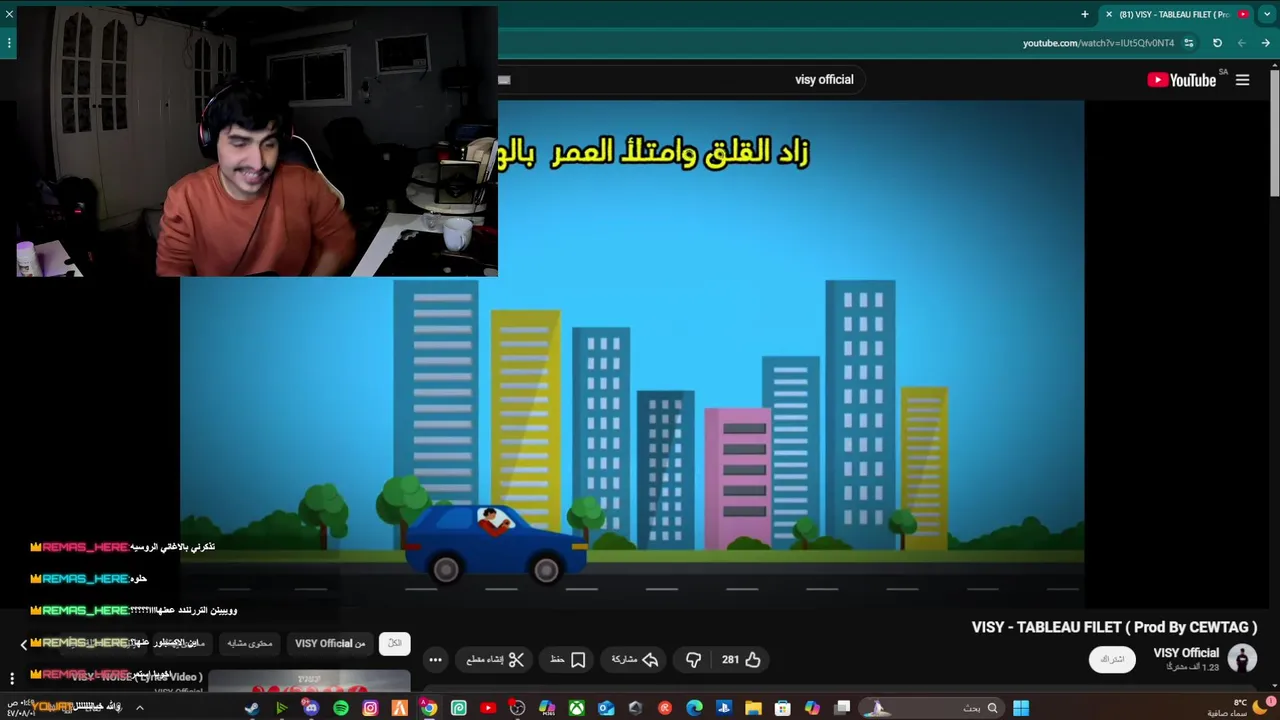Image resolution: width=1280 pixels, height=720 pixels.
Task: Open Microsoft Store from the taskbar
Action: (783, 708)
